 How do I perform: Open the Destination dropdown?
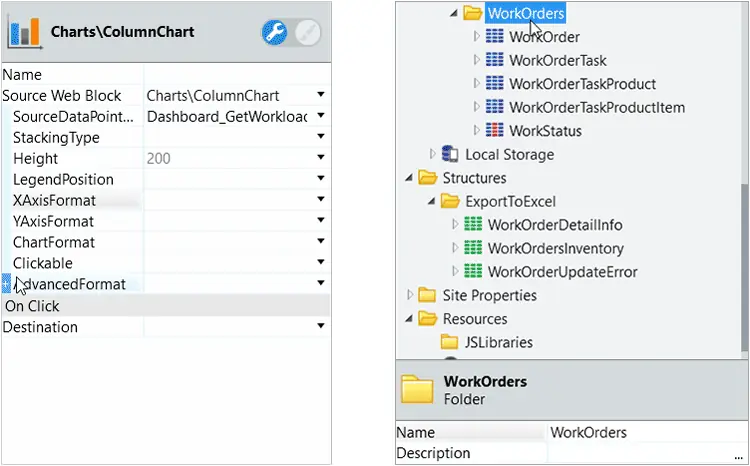(321, 326)
